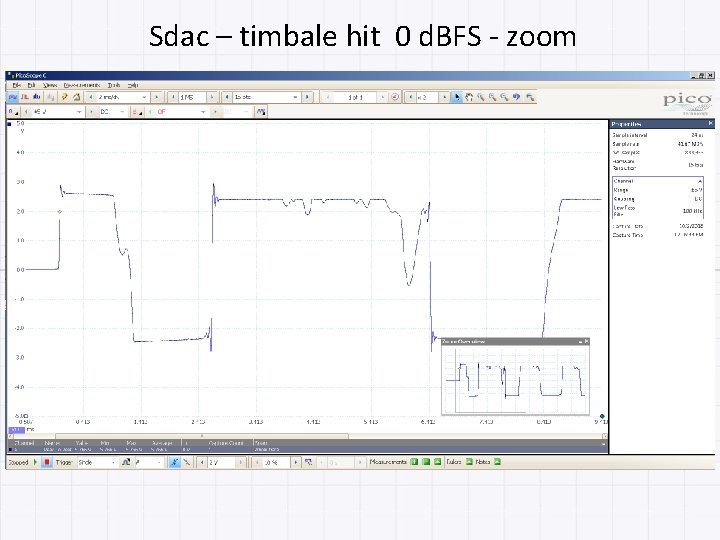Select the arrow Selection tool
This screenshot has height=540, width=720.
pyautogui.click(x=457, y=97)
